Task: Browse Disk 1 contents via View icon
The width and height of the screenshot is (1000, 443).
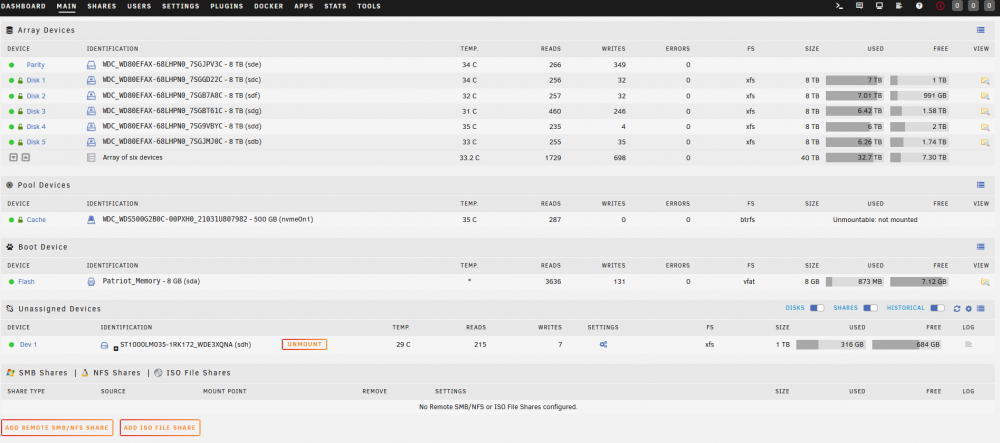Action: click(985, 80)
